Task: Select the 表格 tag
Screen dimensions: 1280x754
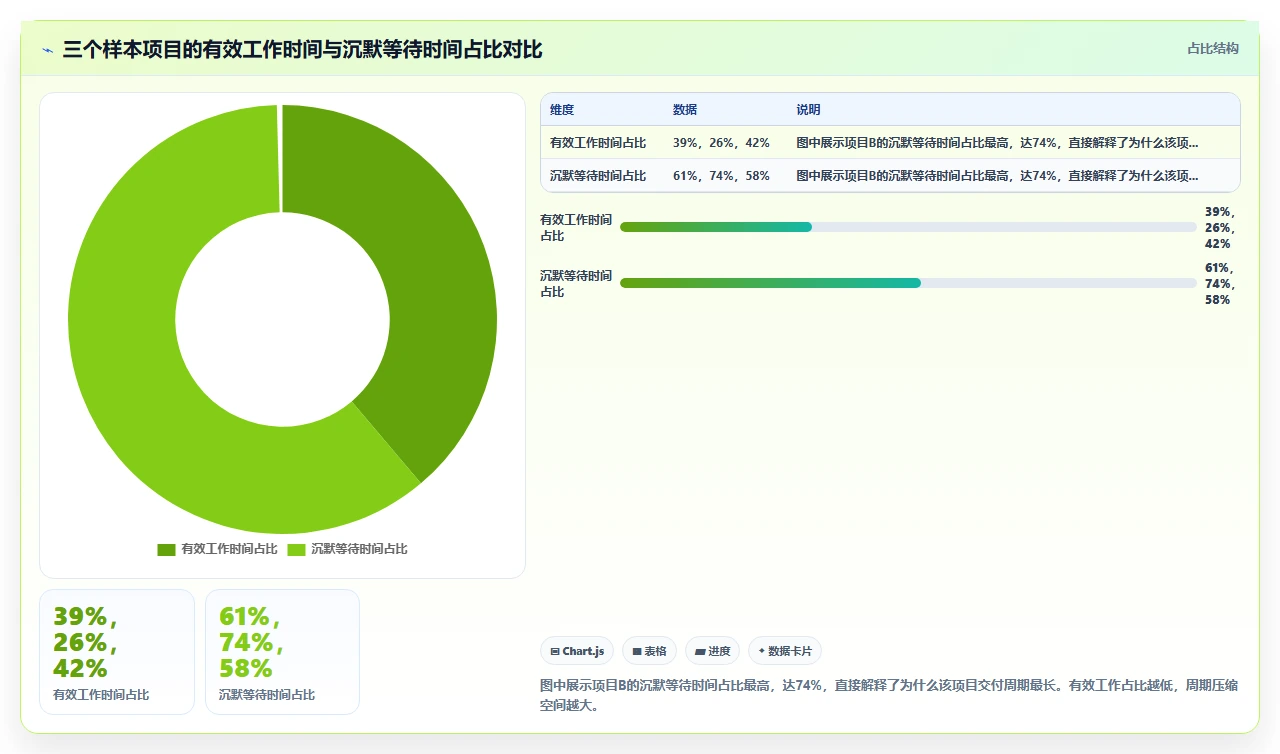Action: point(649,651)
